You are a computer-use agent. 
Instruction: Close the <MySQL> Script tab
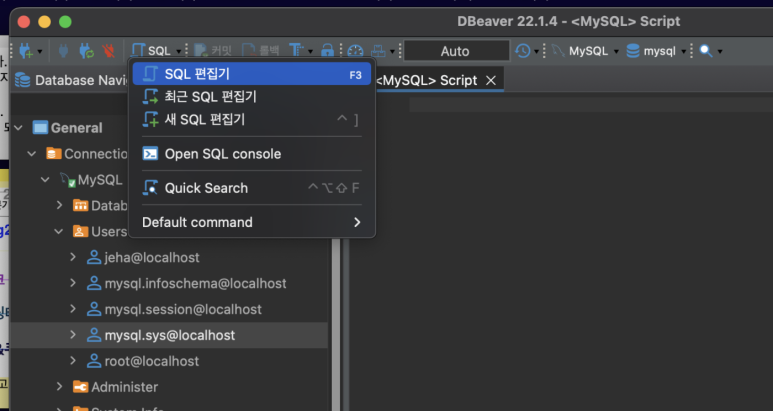pos(491,80)
